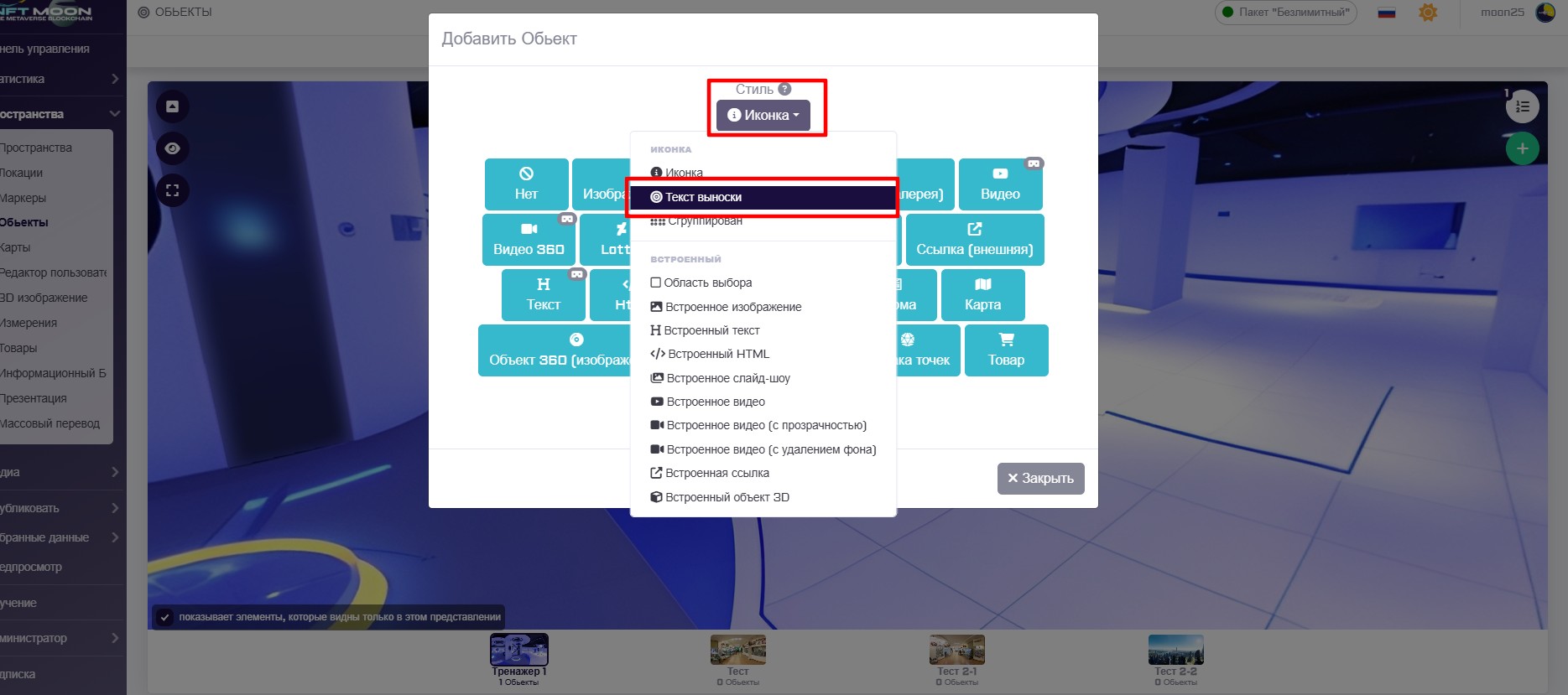Choose Ссылка (внешняя) object type

coord(975,240)
